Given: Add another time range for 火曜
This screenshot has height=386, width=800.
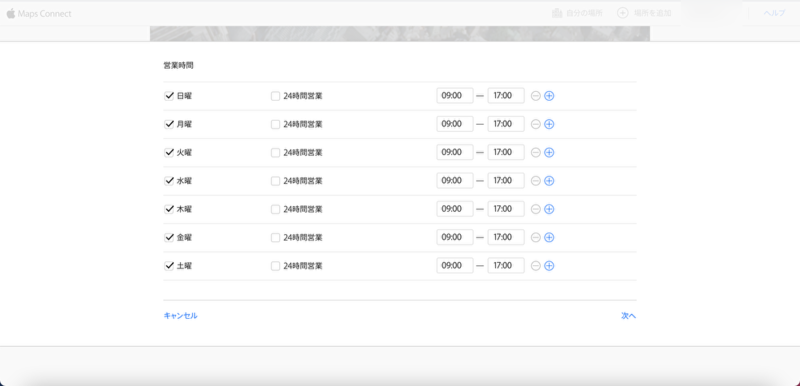Looking at the screenshot, I should pos(549,152).
